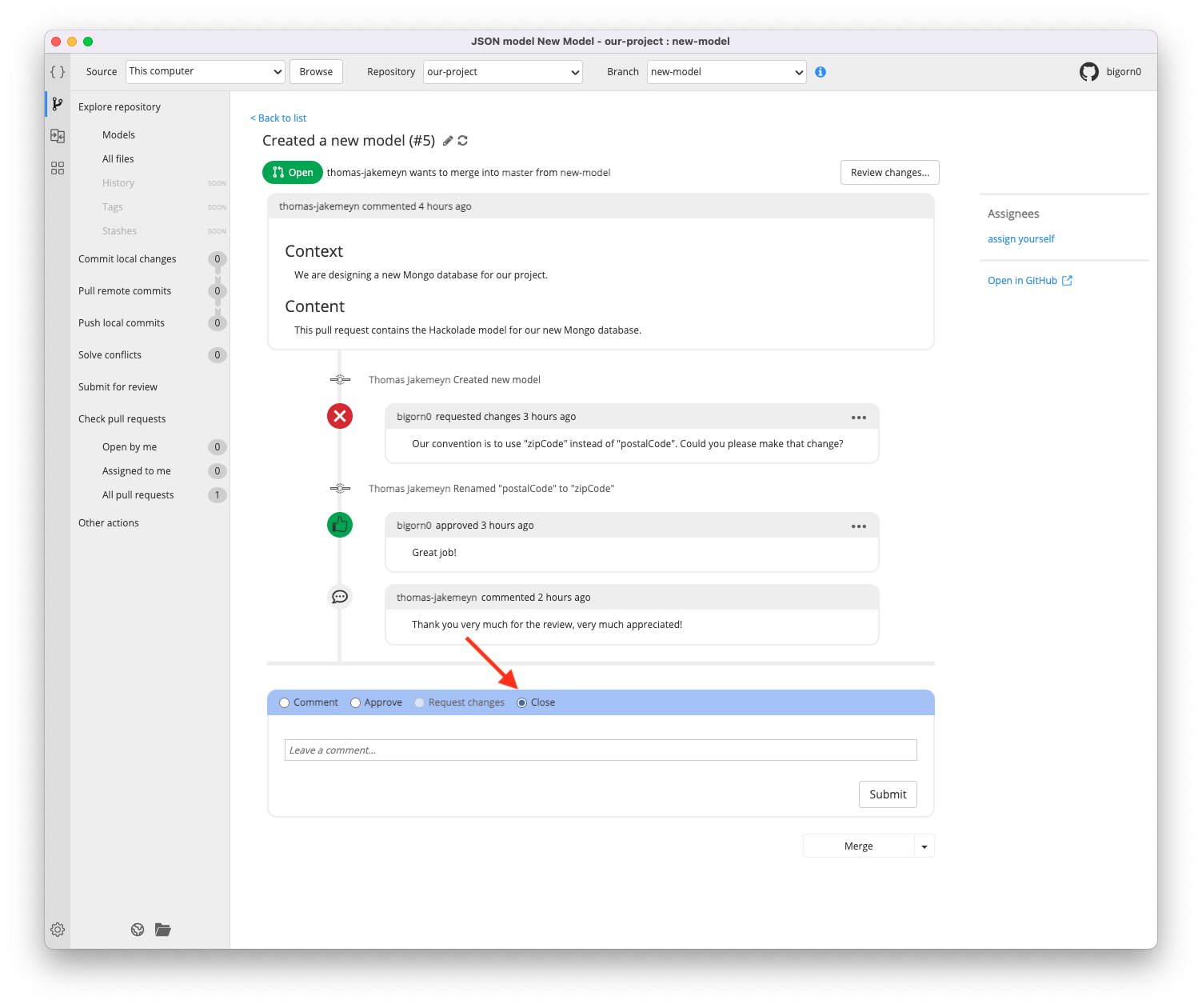Select the Close review radio button
The image size is (1202, 1008).
pos(522,702)
